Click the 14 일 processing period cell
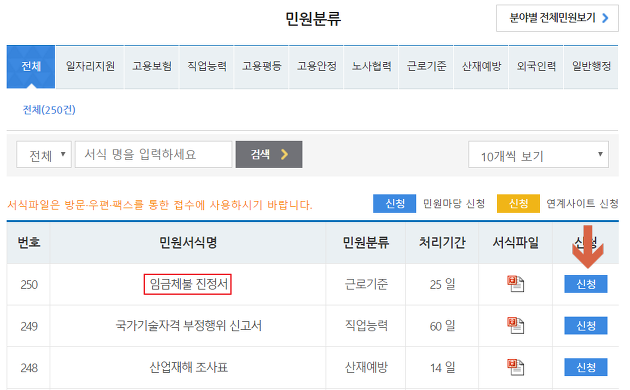Image resolution: width=630 pixels, height=390 pixels. [442, 367]
